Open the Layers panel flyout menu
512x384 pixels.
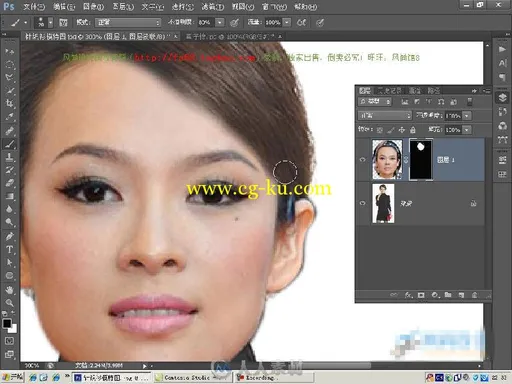coord(486,91)
